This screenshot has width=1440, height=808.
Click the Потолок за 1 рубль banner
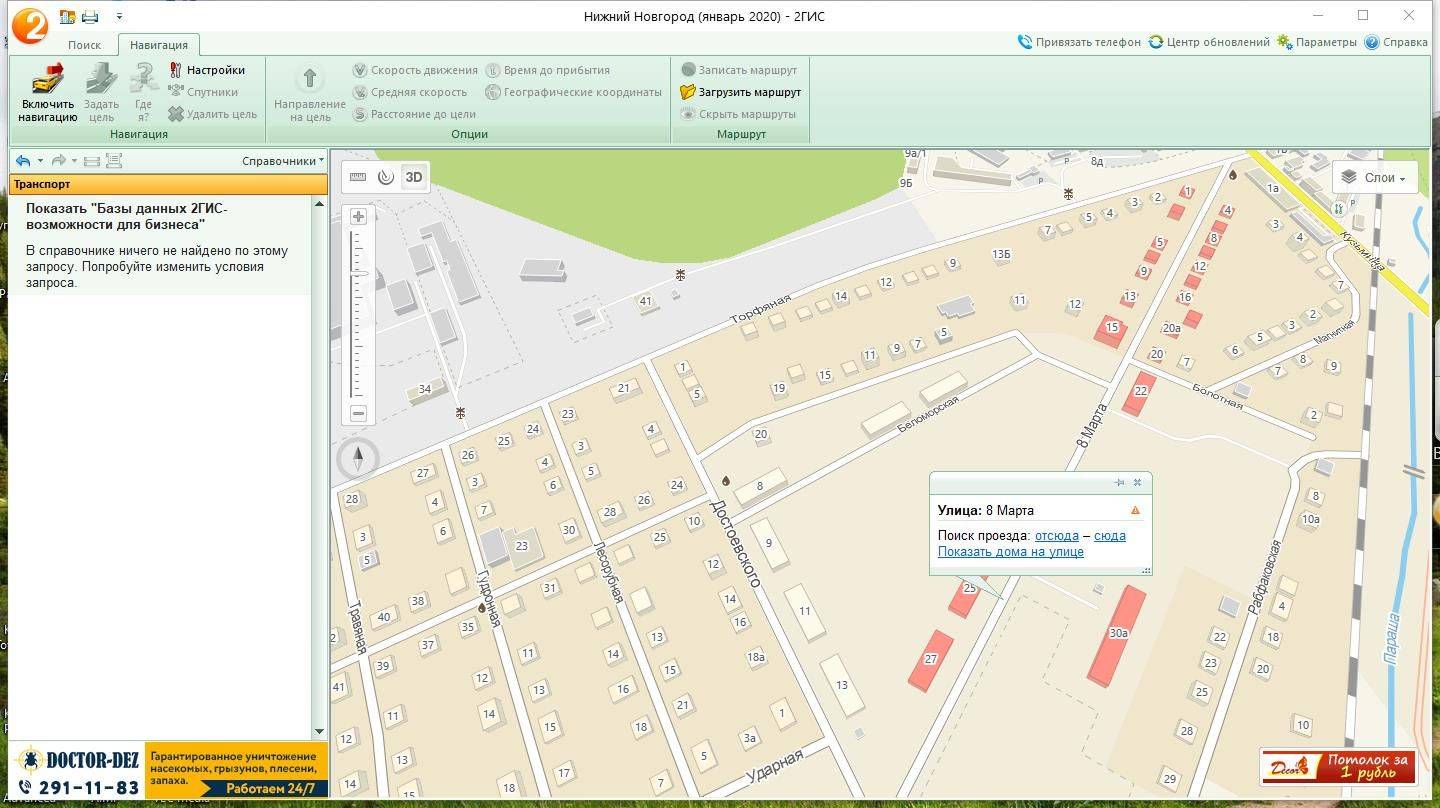click(x=1338, y=767)
